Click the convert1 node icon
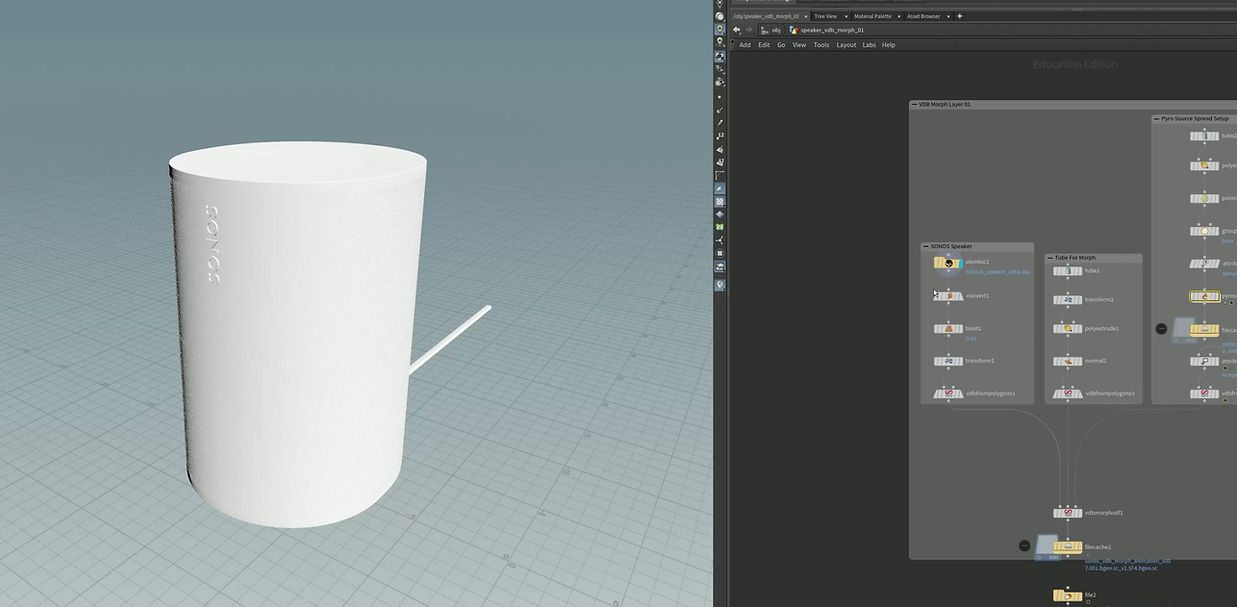This screenshot has width=1237, height=607. (947, 296)
